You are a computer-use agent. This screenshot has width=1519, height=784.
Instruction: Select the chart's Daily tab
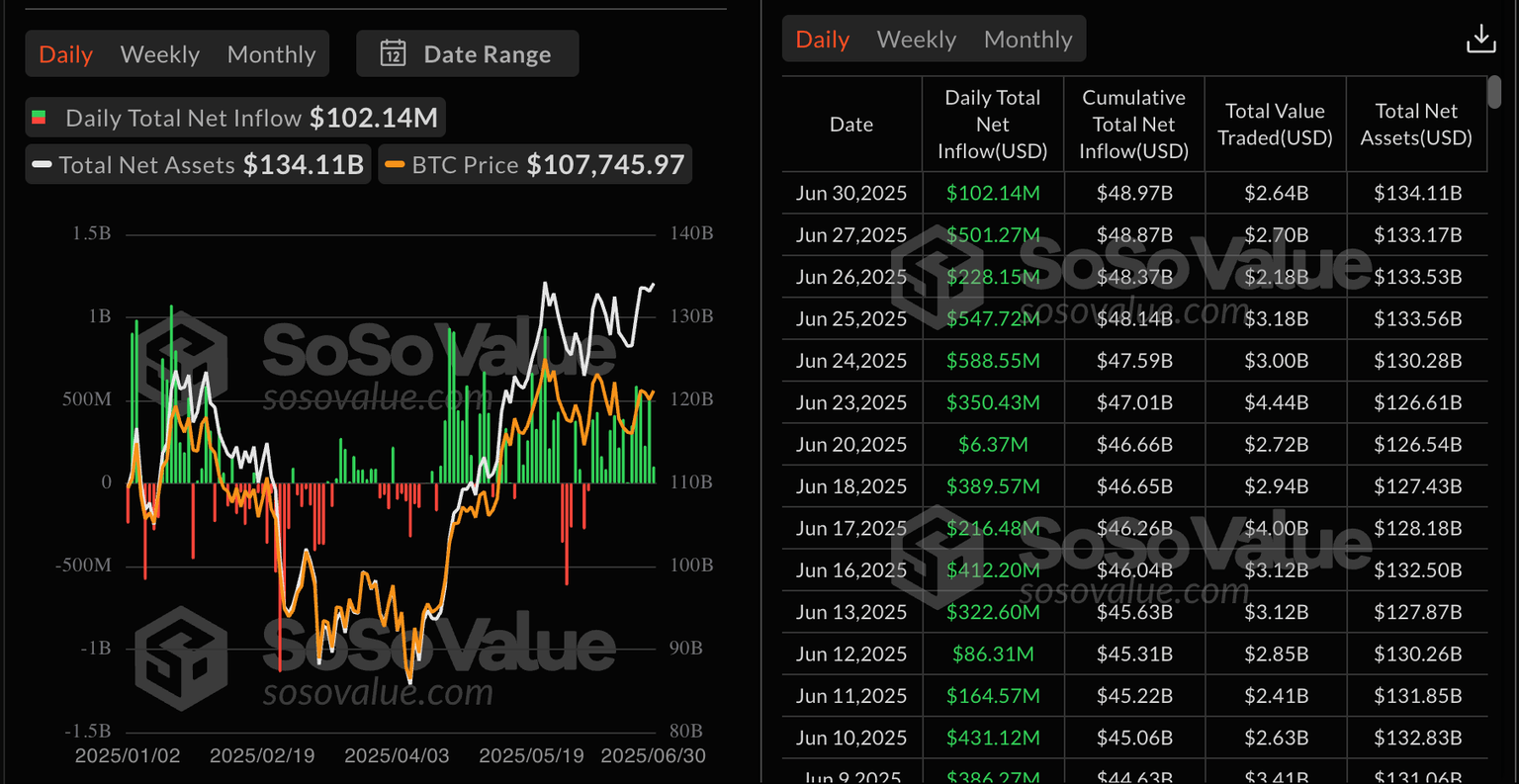click(65, 54)
